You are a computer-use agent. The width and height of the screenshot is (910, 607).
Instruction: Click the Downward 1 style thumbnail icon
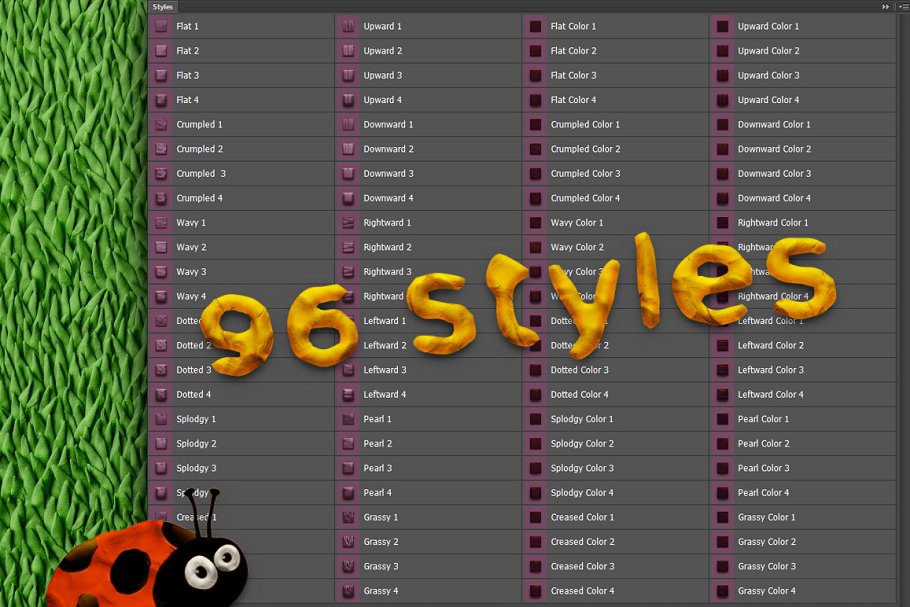(348, 125)
